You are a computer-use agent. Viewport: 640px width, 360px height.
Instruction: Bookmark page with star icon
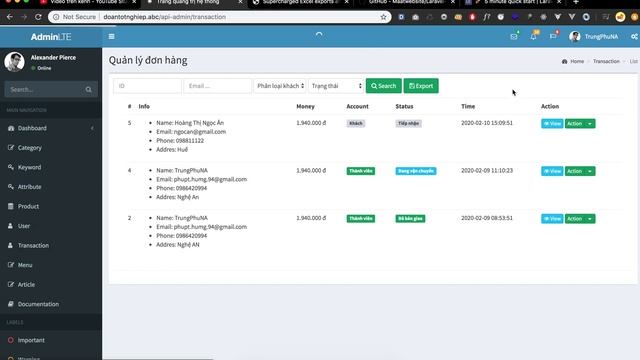pyautogui.click(x=383, y=17)
